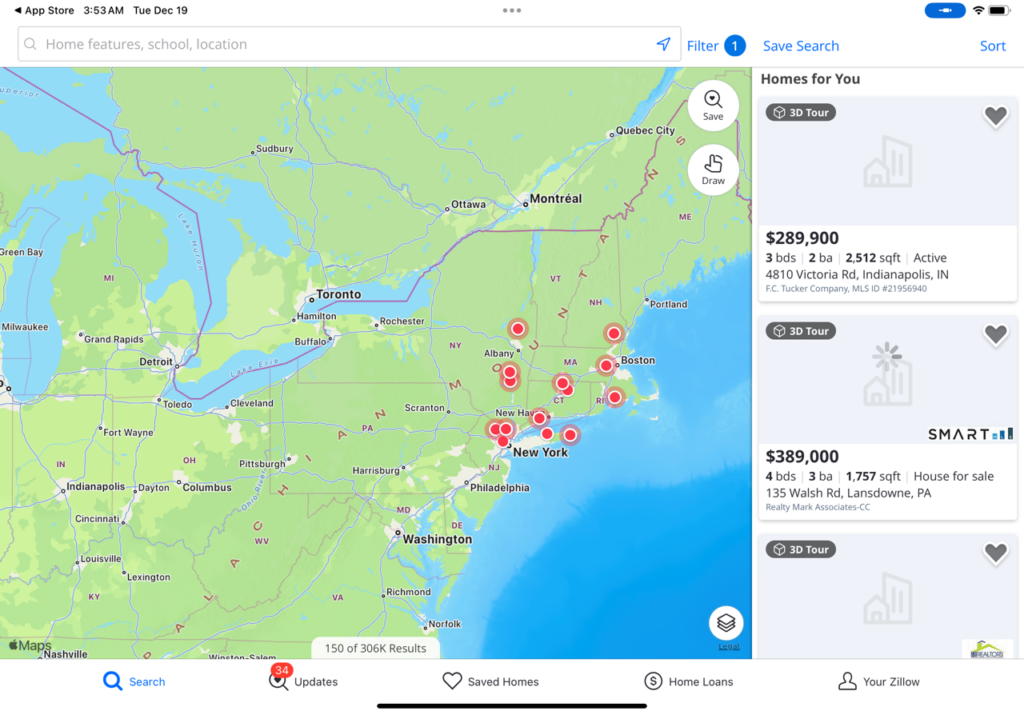The image size is (1024, 715).
Task: Go to the Saved Homes tab
Action: pyautogui.click(x=490, y=681)
